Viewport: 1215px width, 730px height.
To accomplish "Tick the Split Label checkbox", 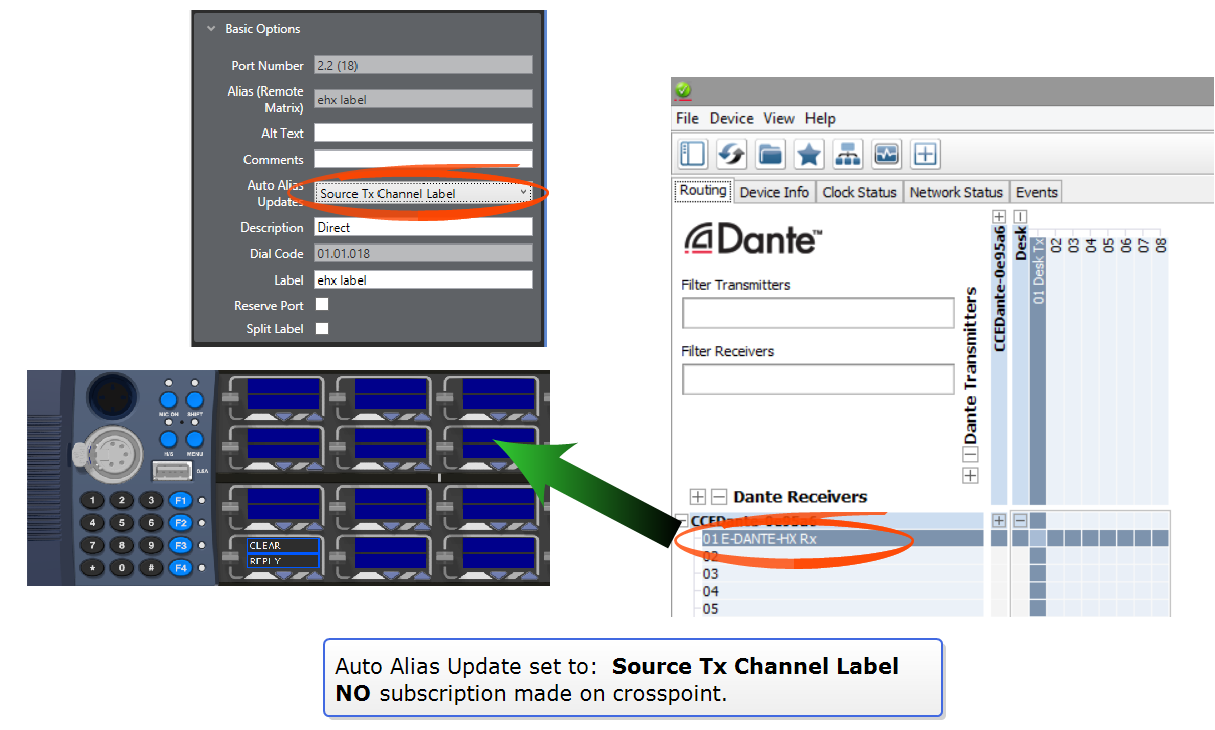I will (x=322, y=328).
